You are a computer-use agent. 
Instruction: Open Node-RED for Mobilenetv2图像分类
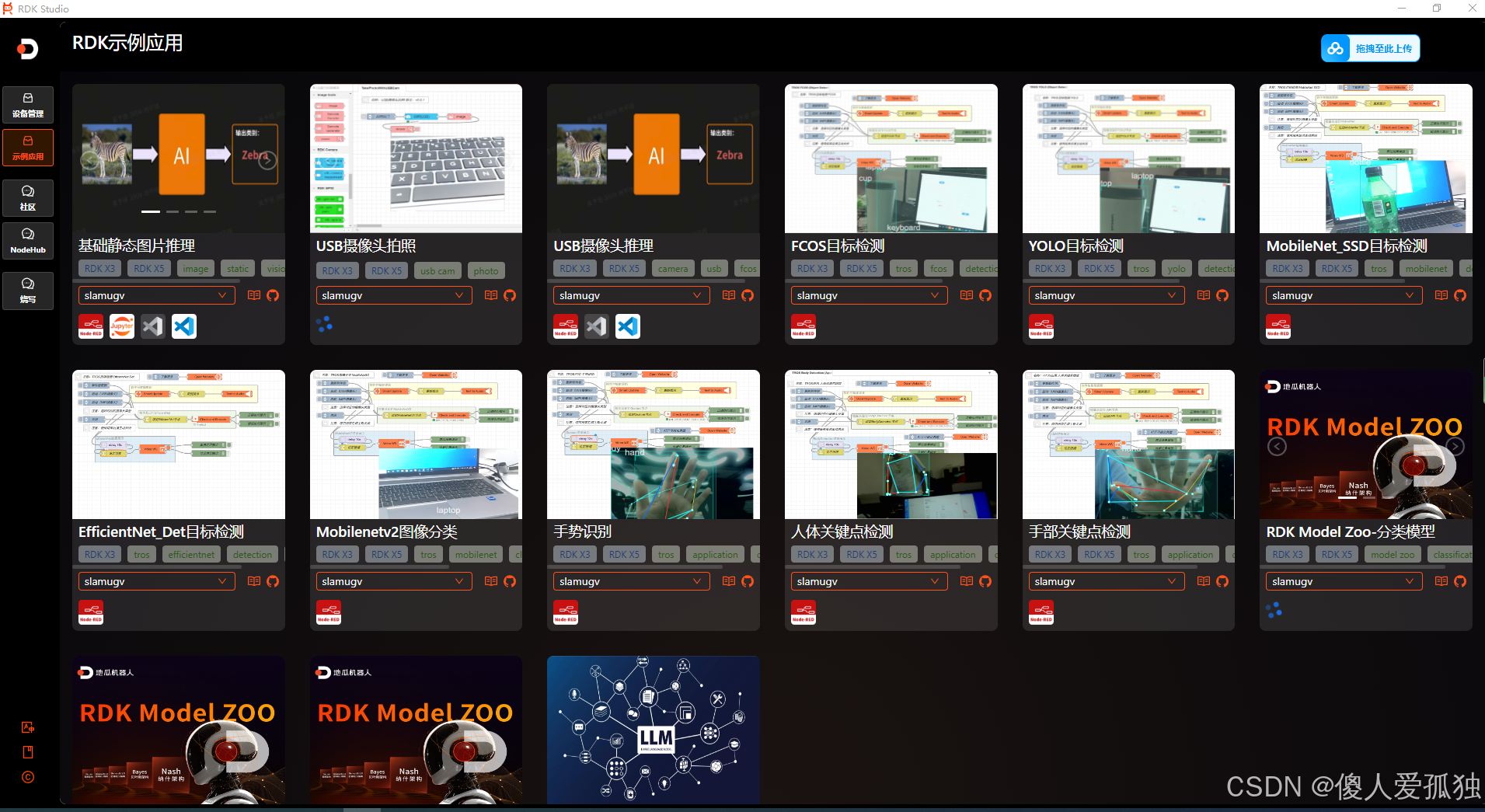(329, 612)
